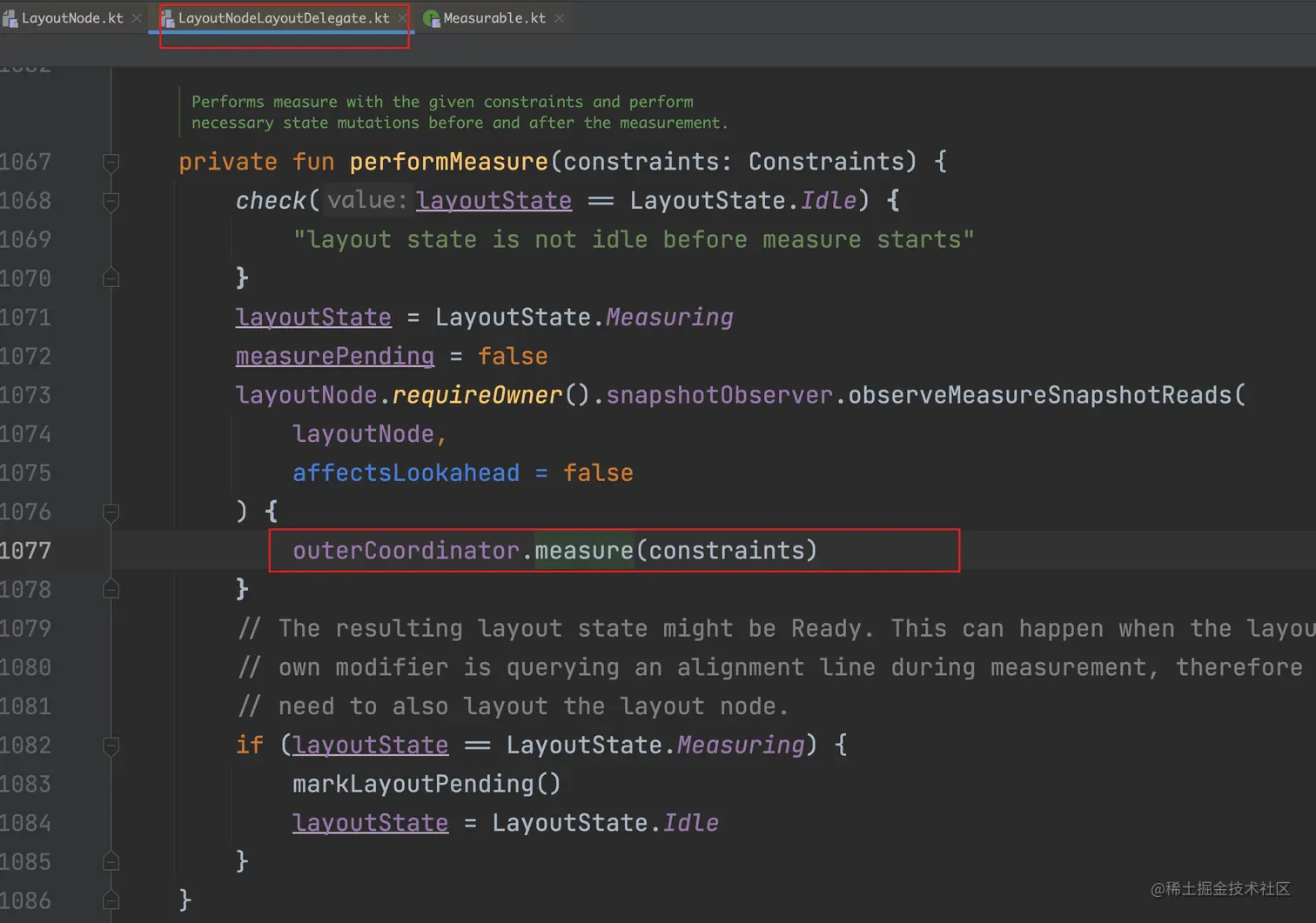
Task: Click outerCoordinator on line 1077
Action: pyautogui.click(x=406, y=551)
